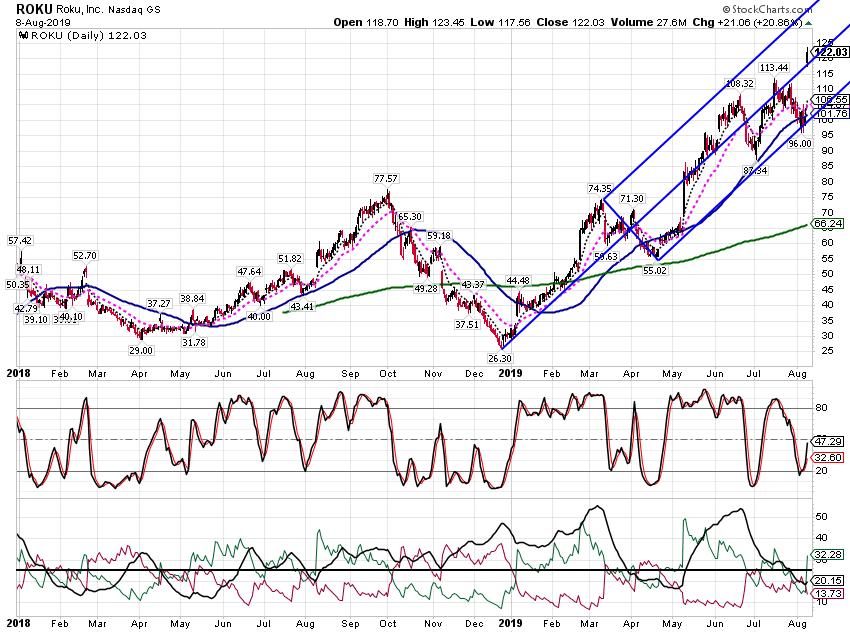850x633 pixels.
Task: Click the 57.42 peak price label
Action: tap(20, 241)
